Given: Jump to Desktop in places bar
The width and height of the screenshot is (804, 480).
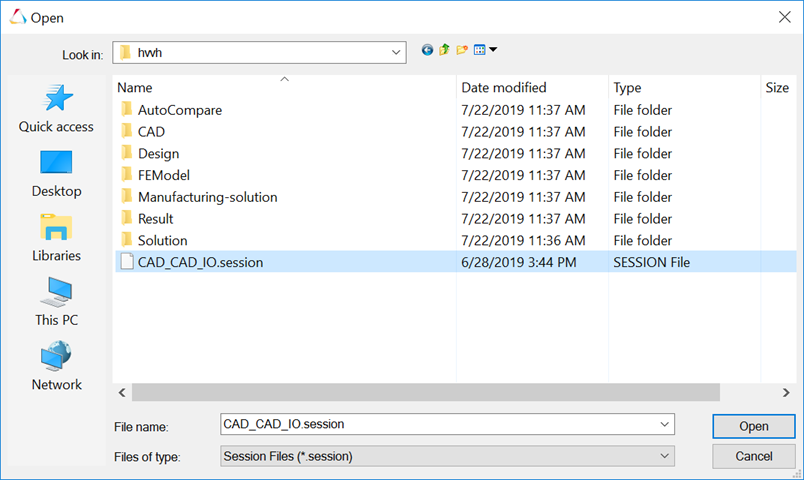Looking at the screenshot, I should coord(56,173).
